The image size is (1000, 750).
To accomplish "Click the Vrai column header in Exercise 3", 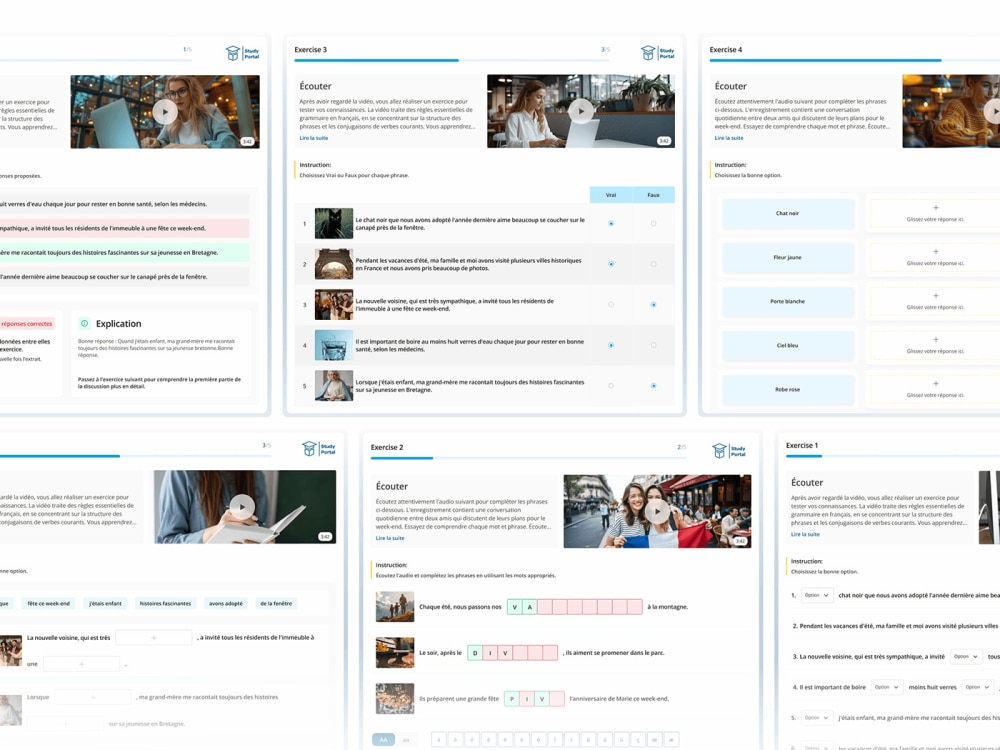I will tap(611, 195).
